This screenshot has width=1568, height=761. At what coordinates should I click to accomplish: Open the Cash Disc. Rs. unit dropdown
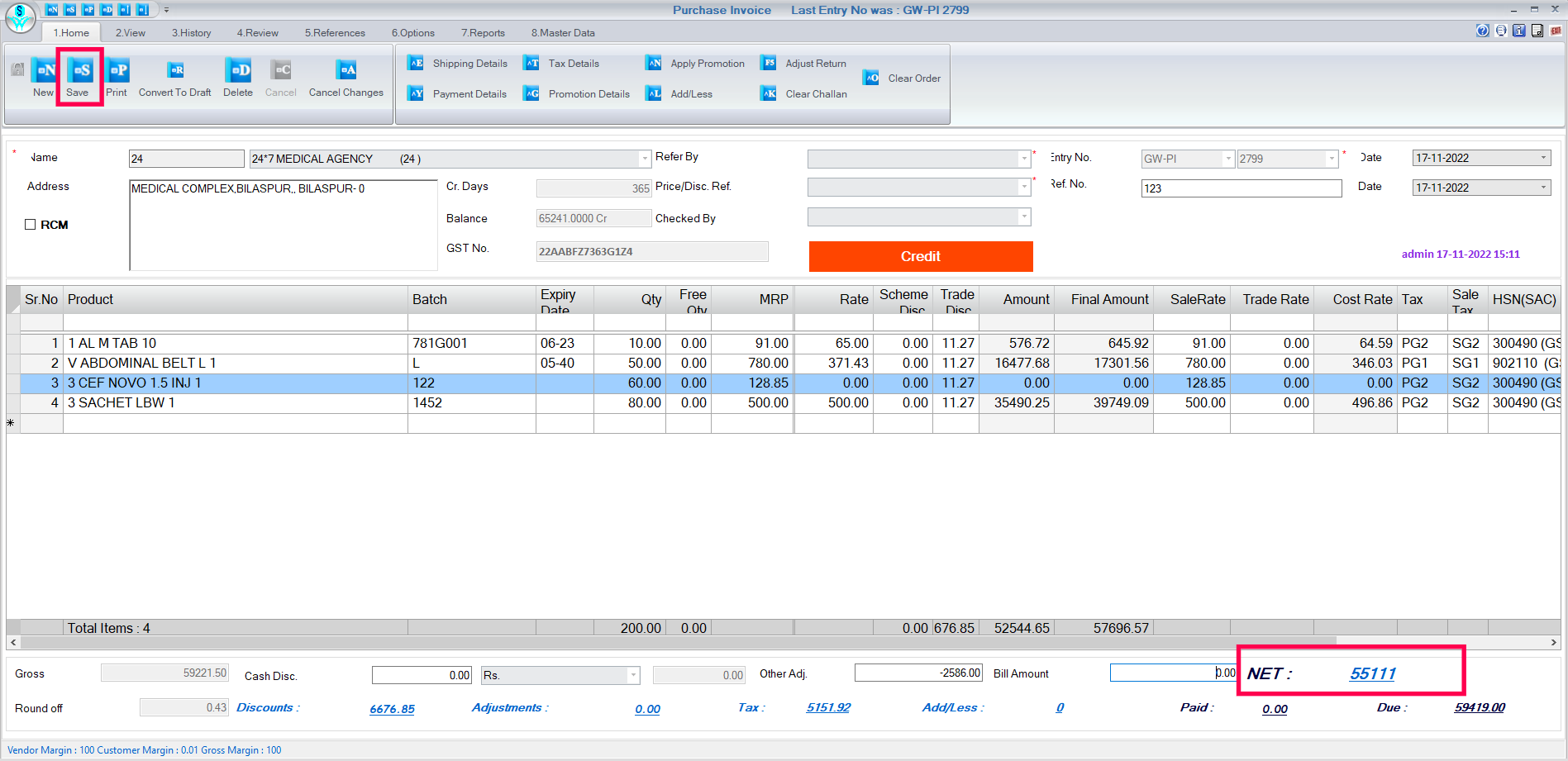[633, 675]
